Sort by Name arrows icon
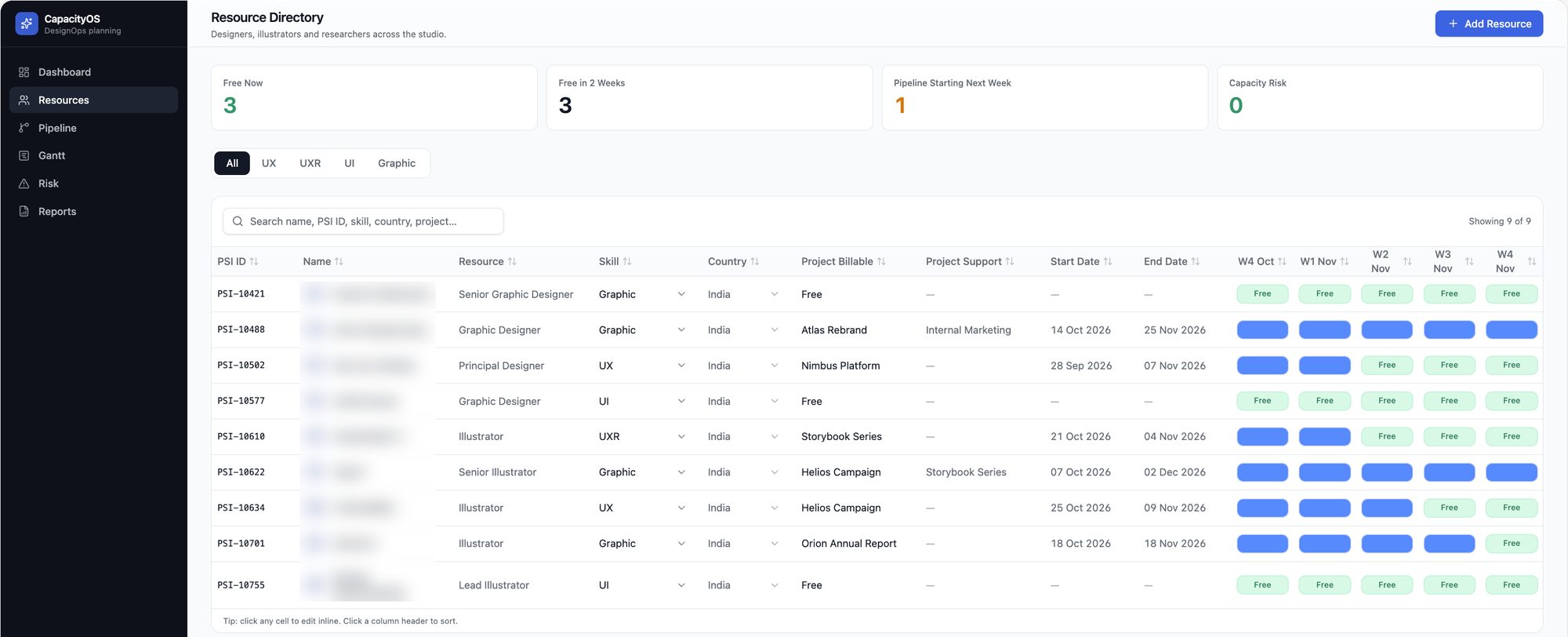The image size is (1568, 637). 339,261
